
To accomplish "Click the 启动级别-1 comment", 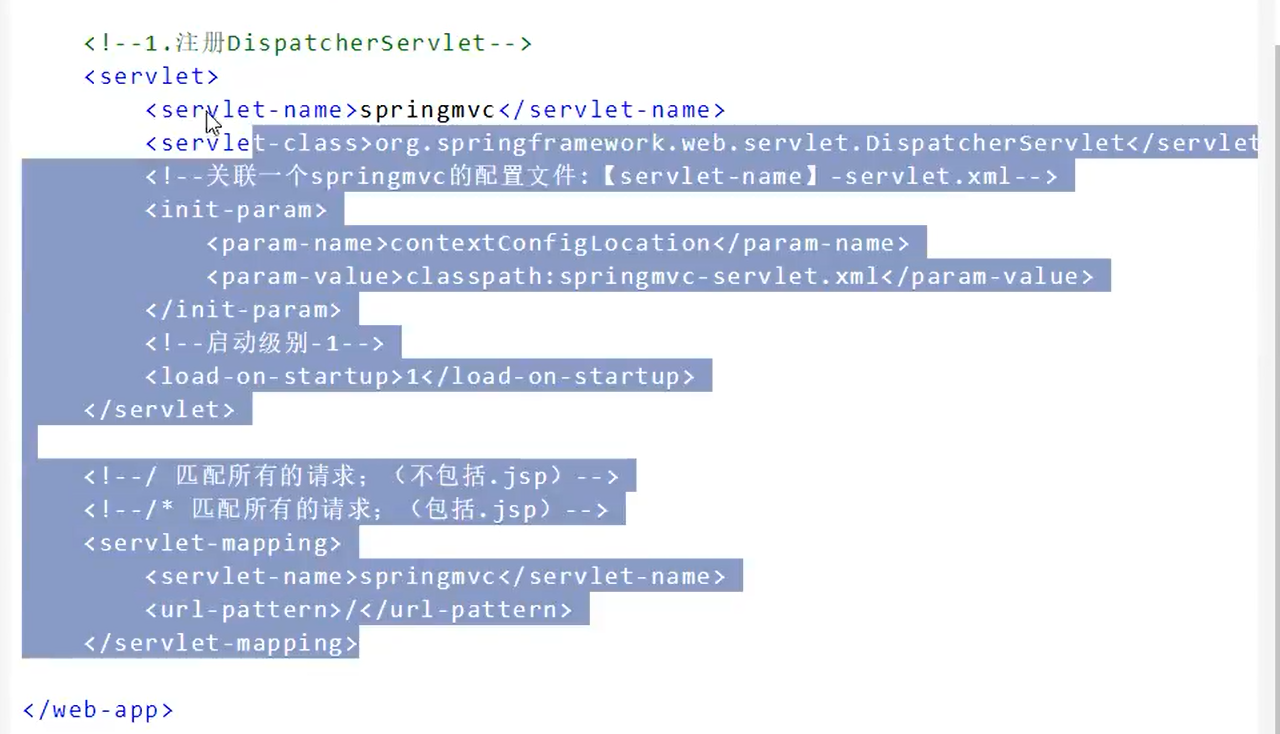I will pos(265,343).
